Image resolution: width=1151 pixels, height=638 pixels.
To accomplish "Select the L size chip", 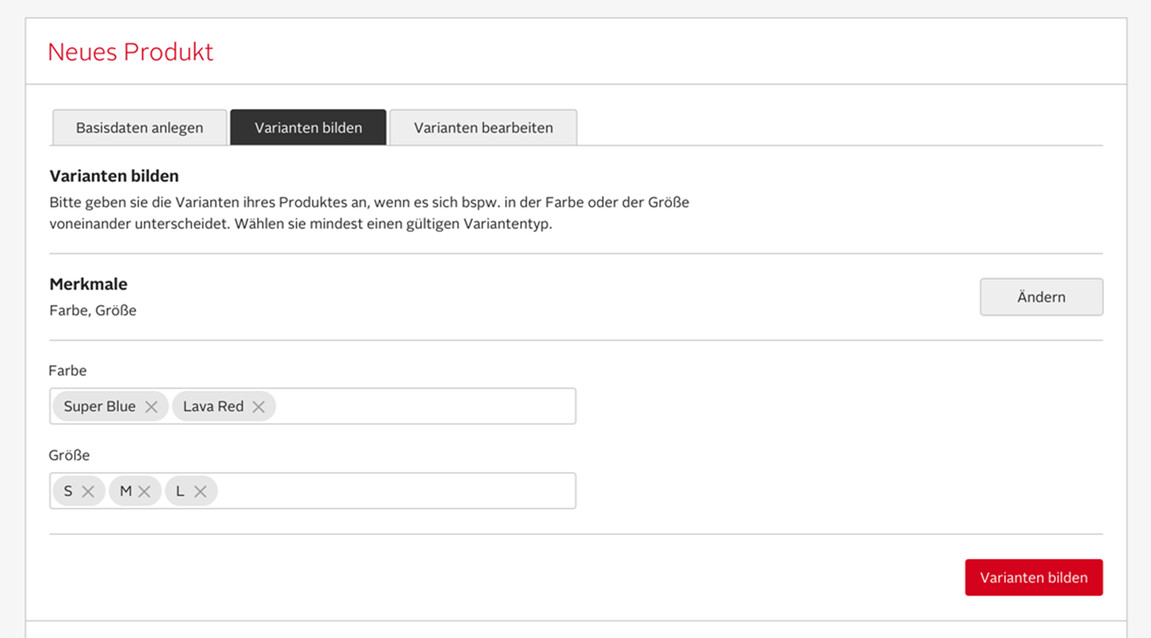I will [x=182, y=491].
